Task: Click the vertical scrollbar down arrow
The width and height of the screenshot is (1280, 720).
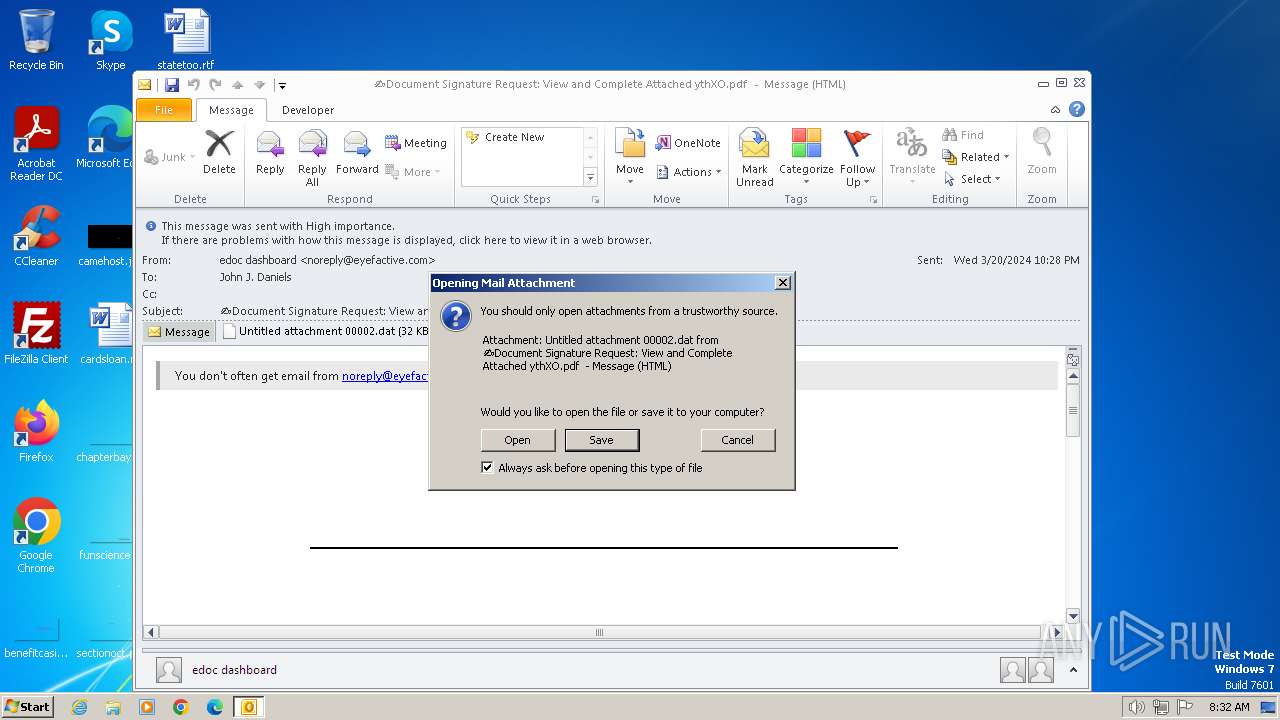Action: pyautogui.click(x=1073, y=616)
